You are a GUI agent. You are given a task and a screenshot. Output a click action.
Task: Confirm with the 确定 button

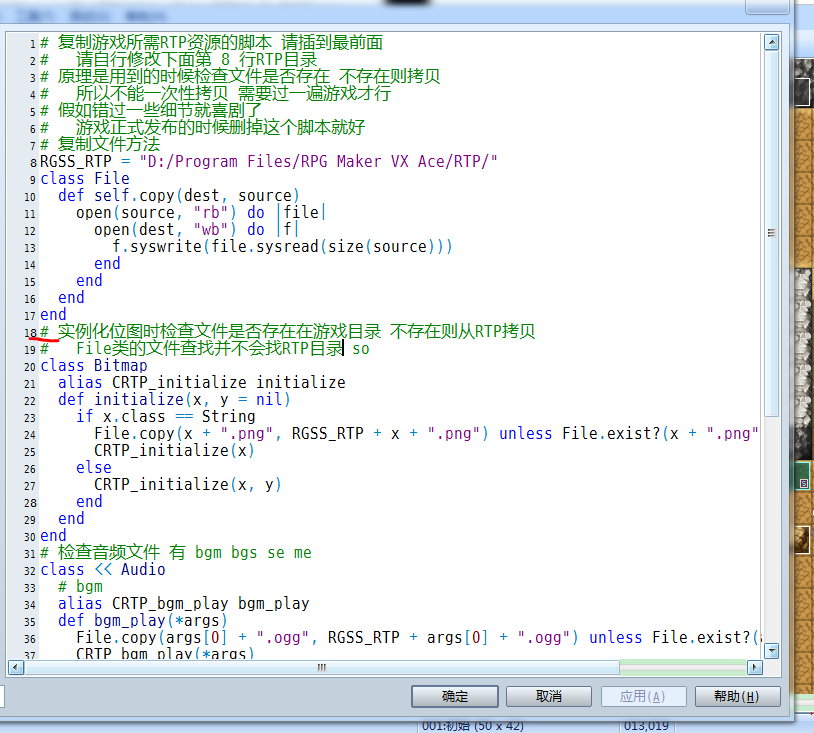[455, 696]
